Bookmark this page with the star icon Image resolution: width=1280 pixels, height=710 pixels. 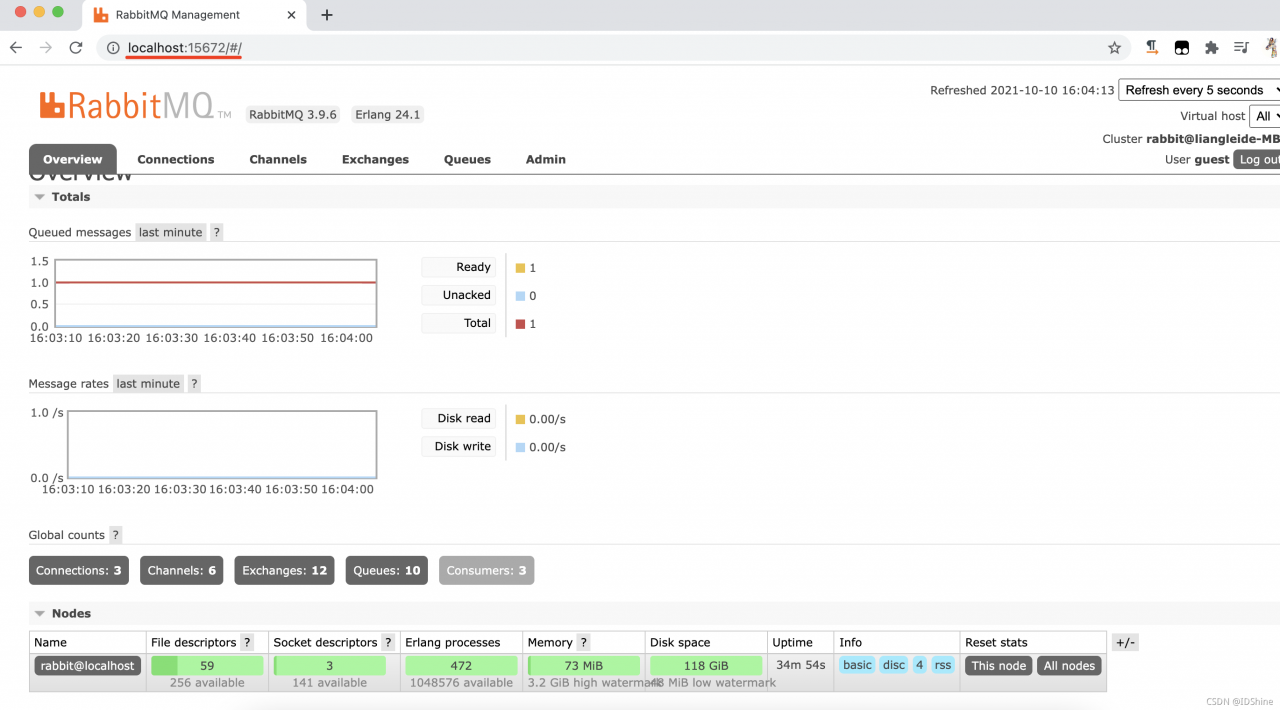1114,48
